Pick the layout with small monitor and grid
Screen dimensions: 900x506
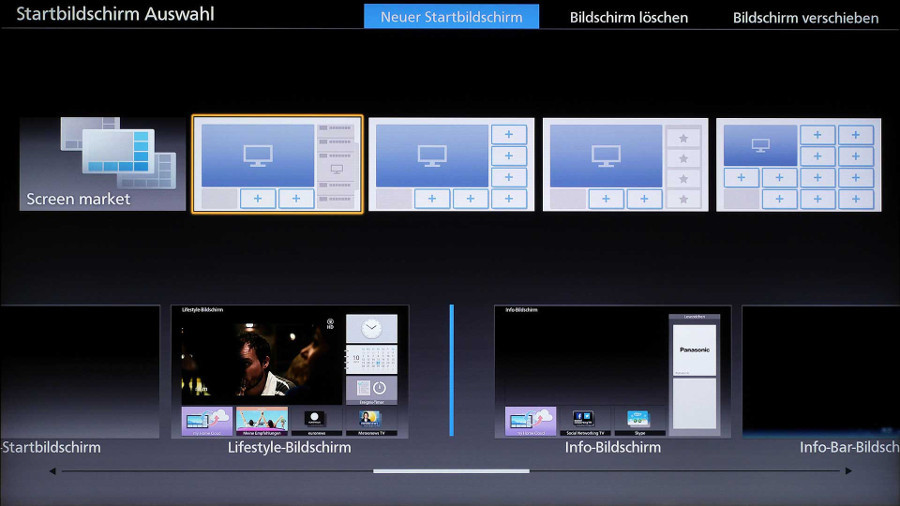click(799, 164)
